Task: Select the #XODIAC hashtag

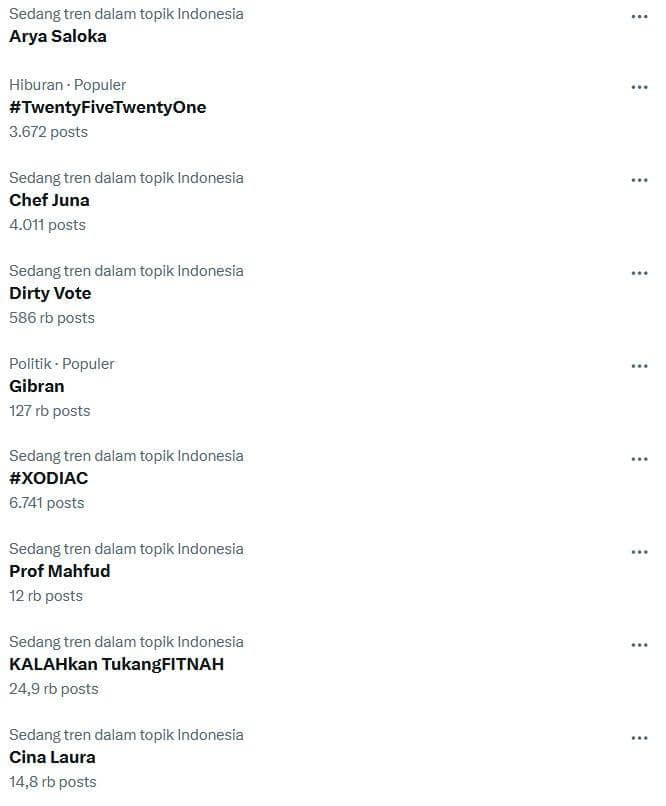Action: 49,478
